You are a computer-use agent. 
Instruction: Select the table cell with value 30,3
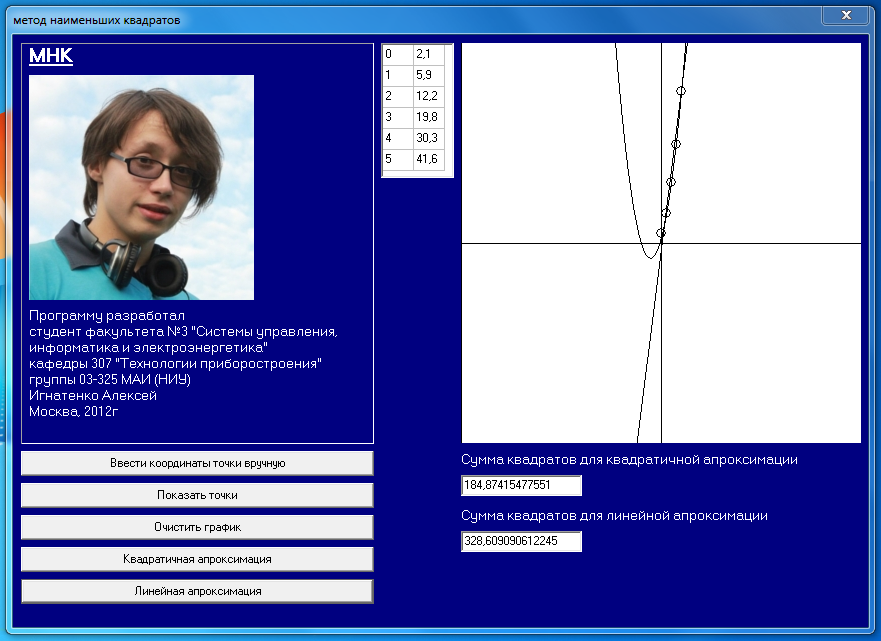pyautogui.click(x=429, y=138)
